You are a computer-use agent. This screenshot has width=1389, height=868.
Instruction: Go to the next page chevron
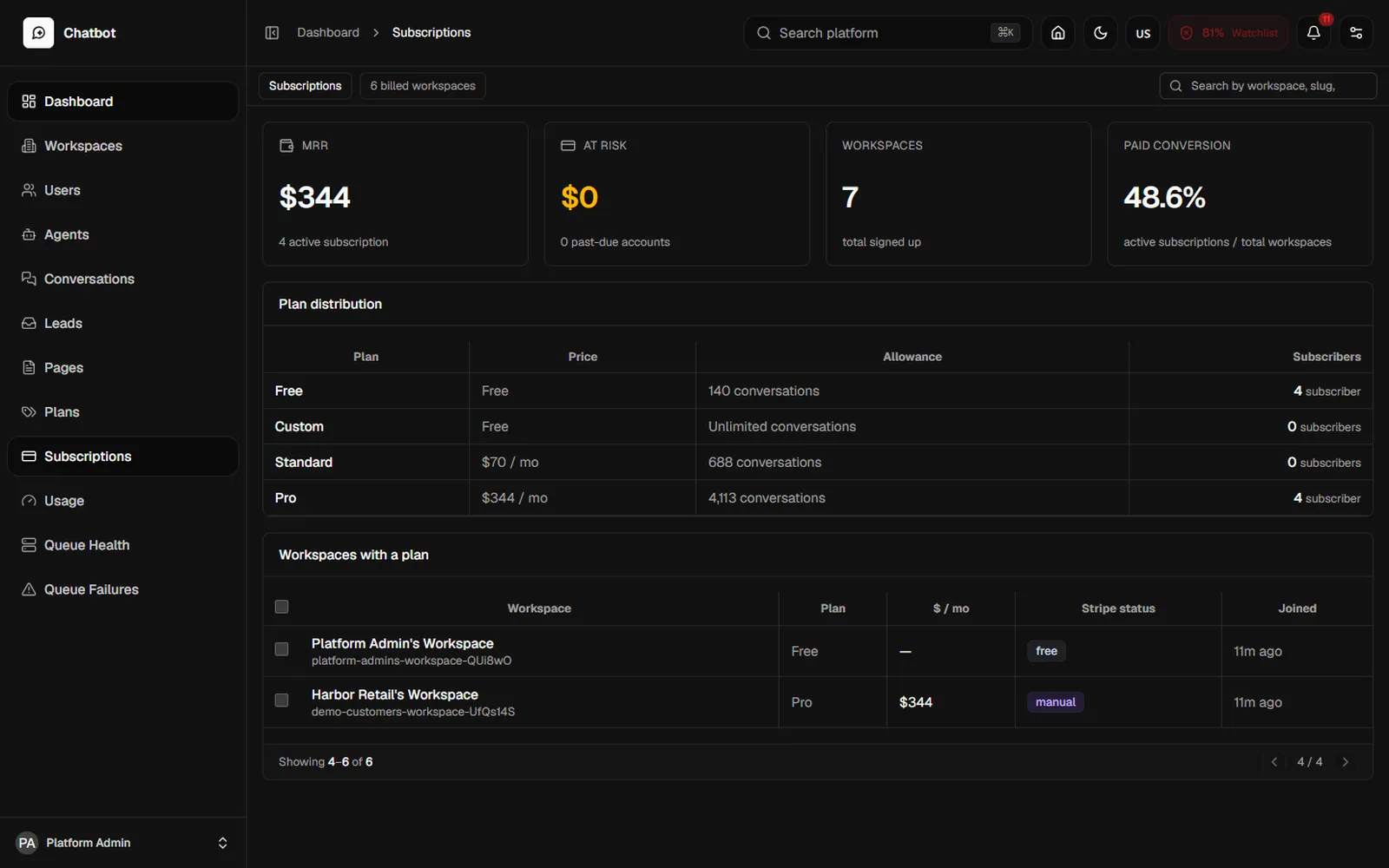tap(1346, 762)
